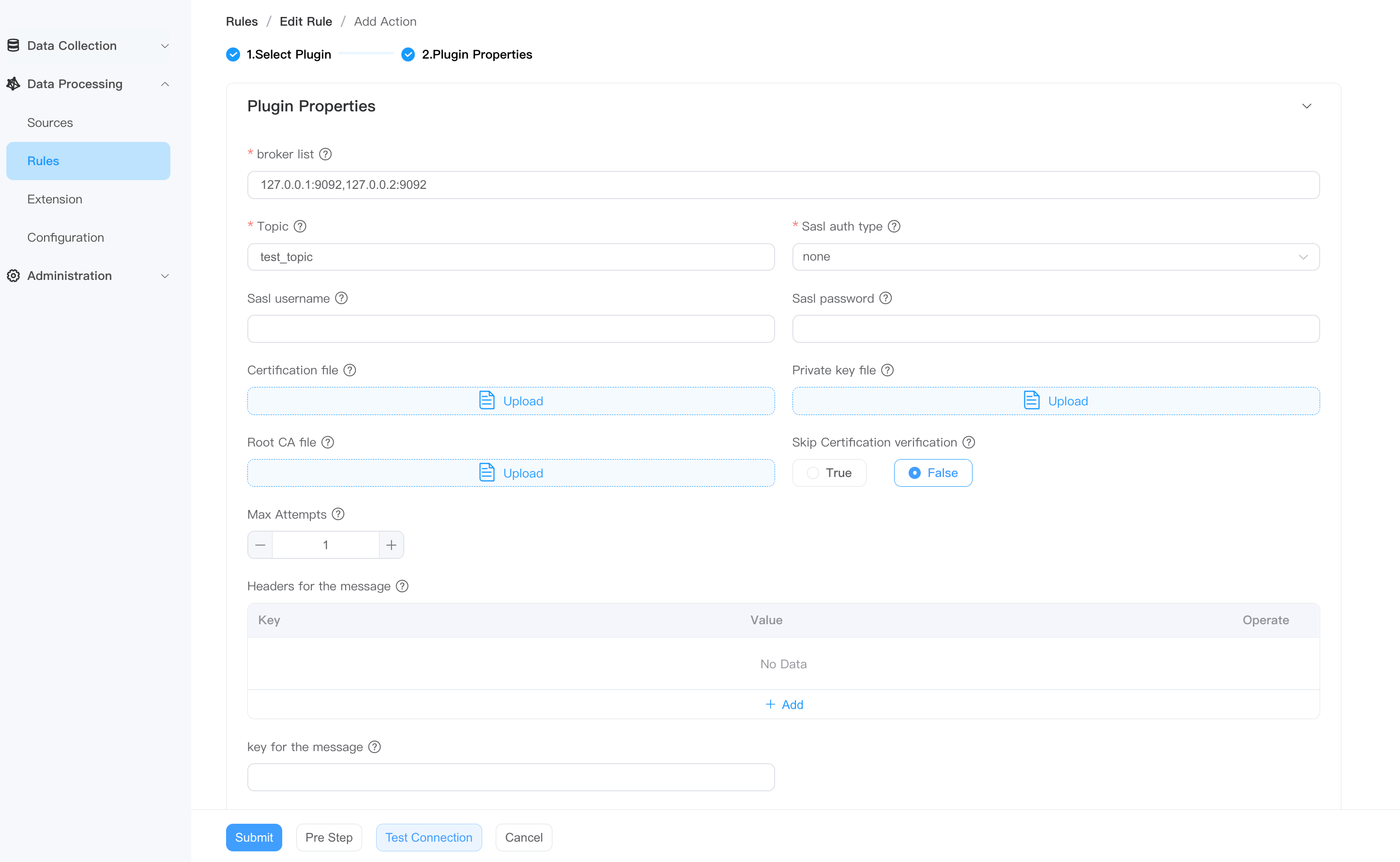Decrease Max Attempts with minus button
The width and height of the screenshot is (1400, 862).
tap(260, 545)
